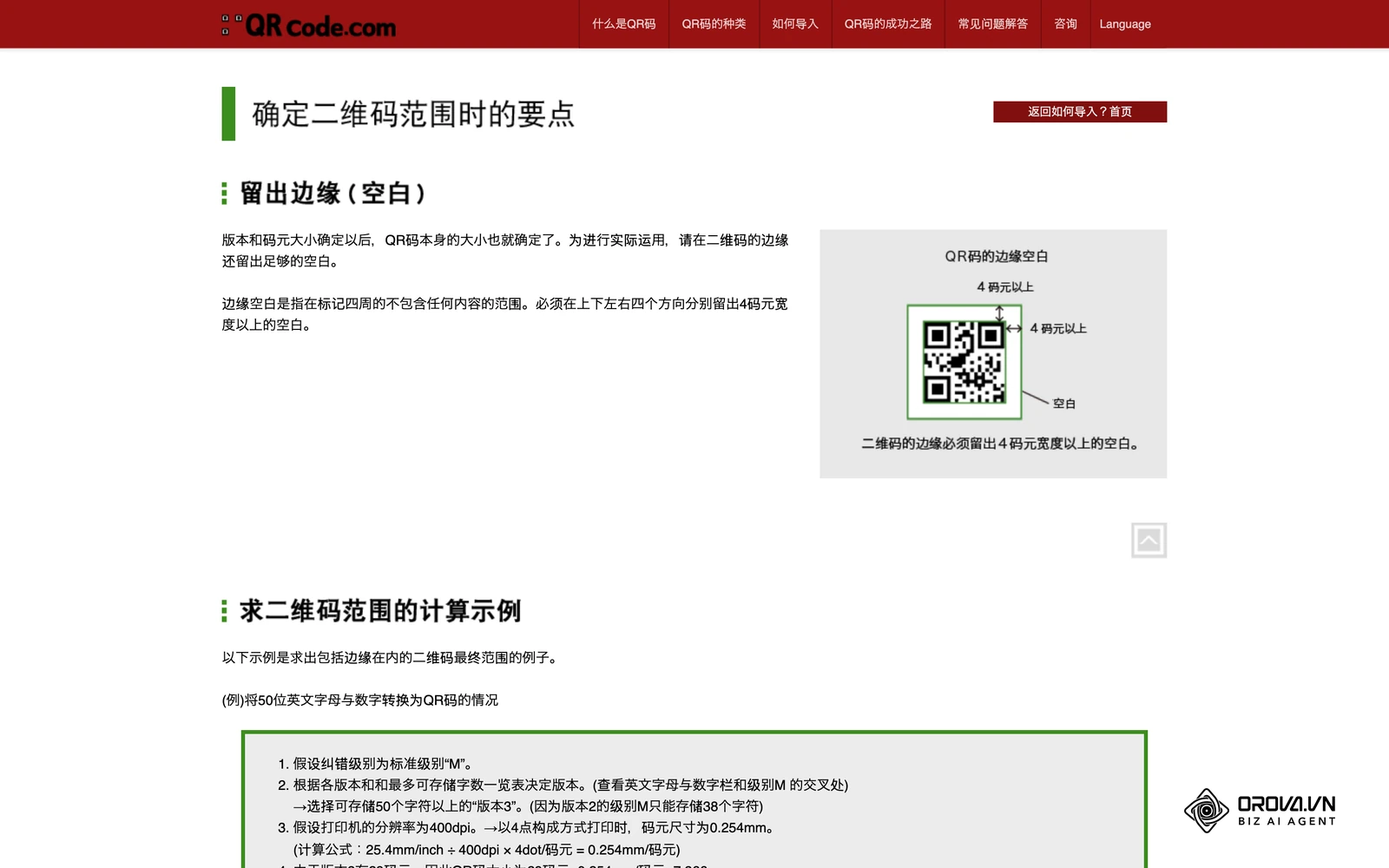Click the text 以下示例是求出包括边缘在内的二维码最终范围的例子。
The width and height of the screenshot is (1389, 868).
point(391,658)
